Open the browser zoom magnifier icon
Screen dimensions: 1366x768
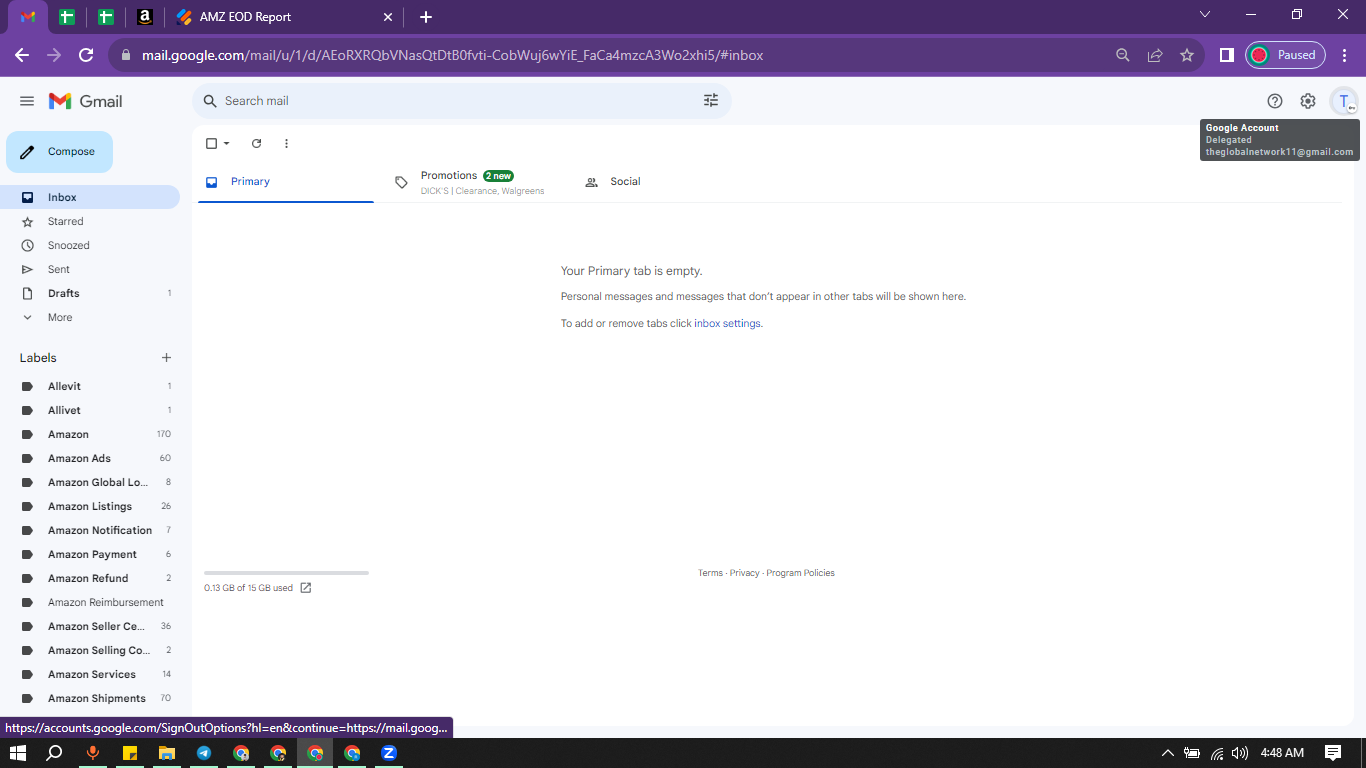[1123, 55]
